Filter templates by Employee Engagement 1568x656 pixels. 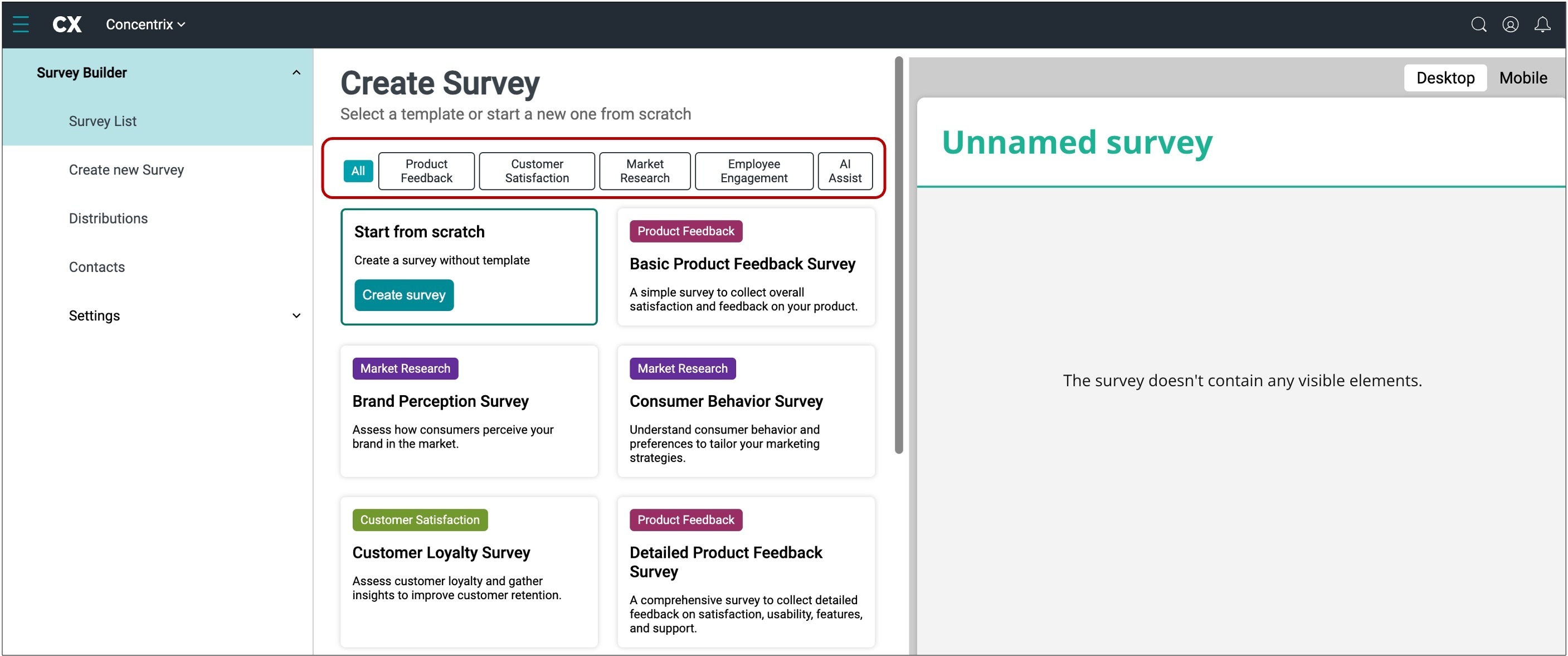pyautogui.click(x=753, y=171)
